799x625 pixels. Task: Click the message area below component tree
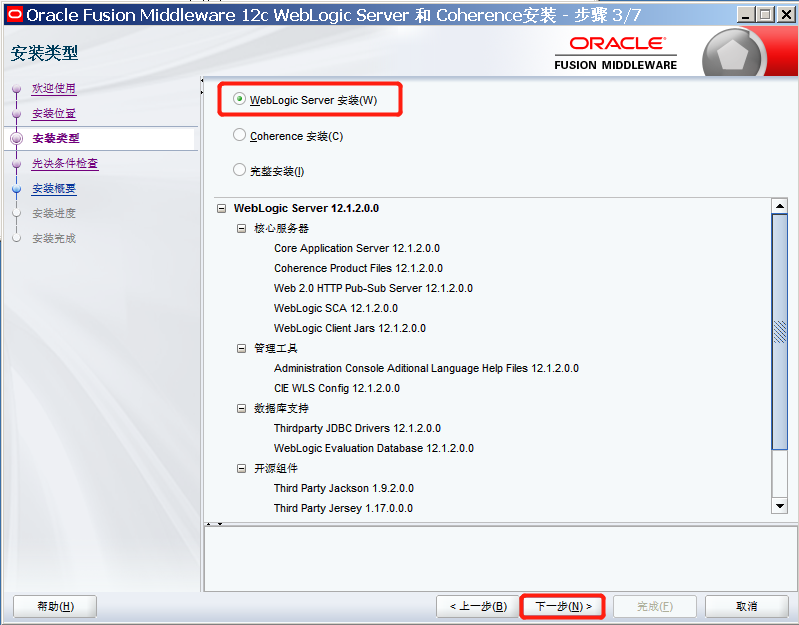pyautogui.click(x=499, y=559)
